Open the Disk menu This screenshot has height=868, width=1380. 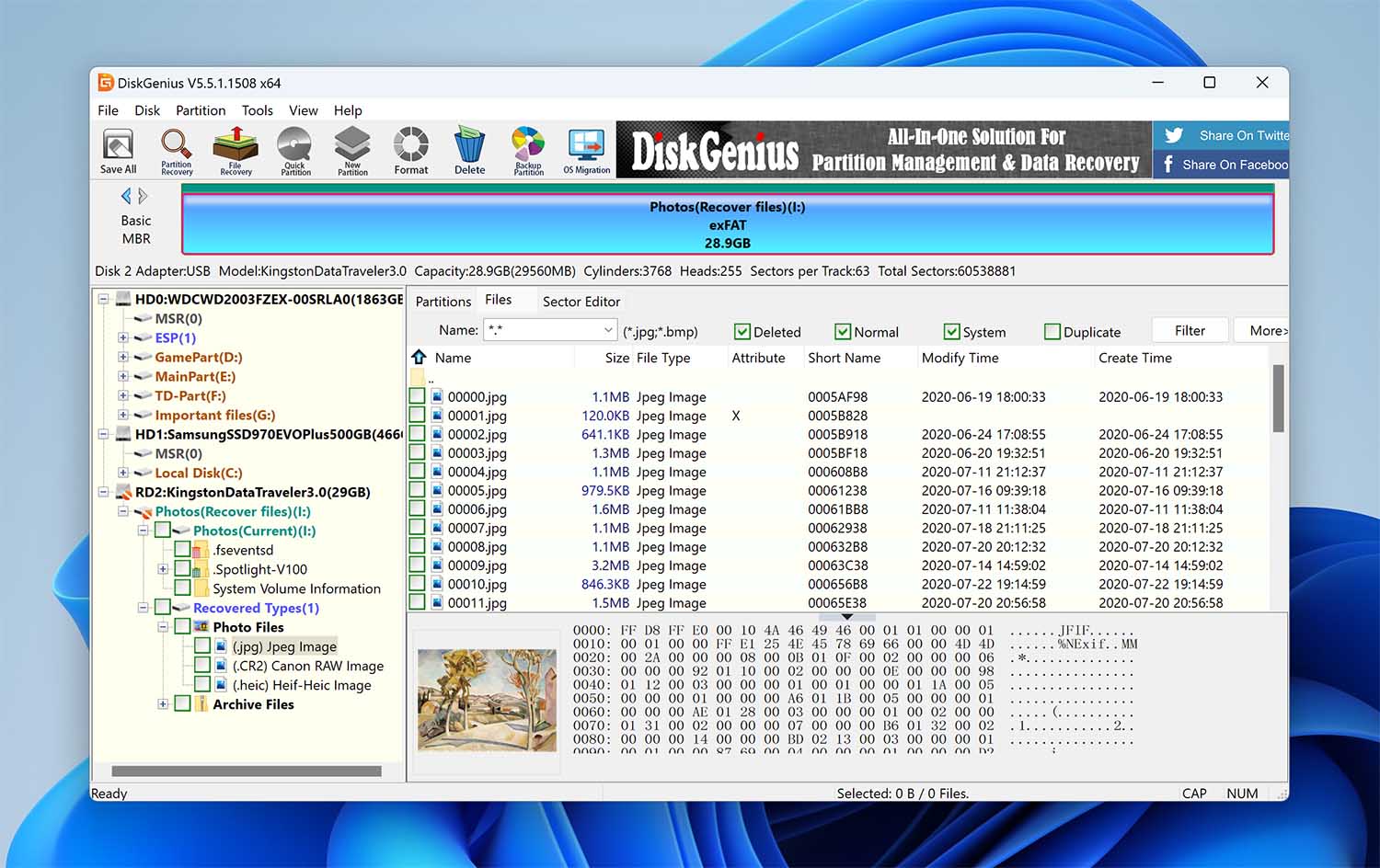tap(147, 110)
